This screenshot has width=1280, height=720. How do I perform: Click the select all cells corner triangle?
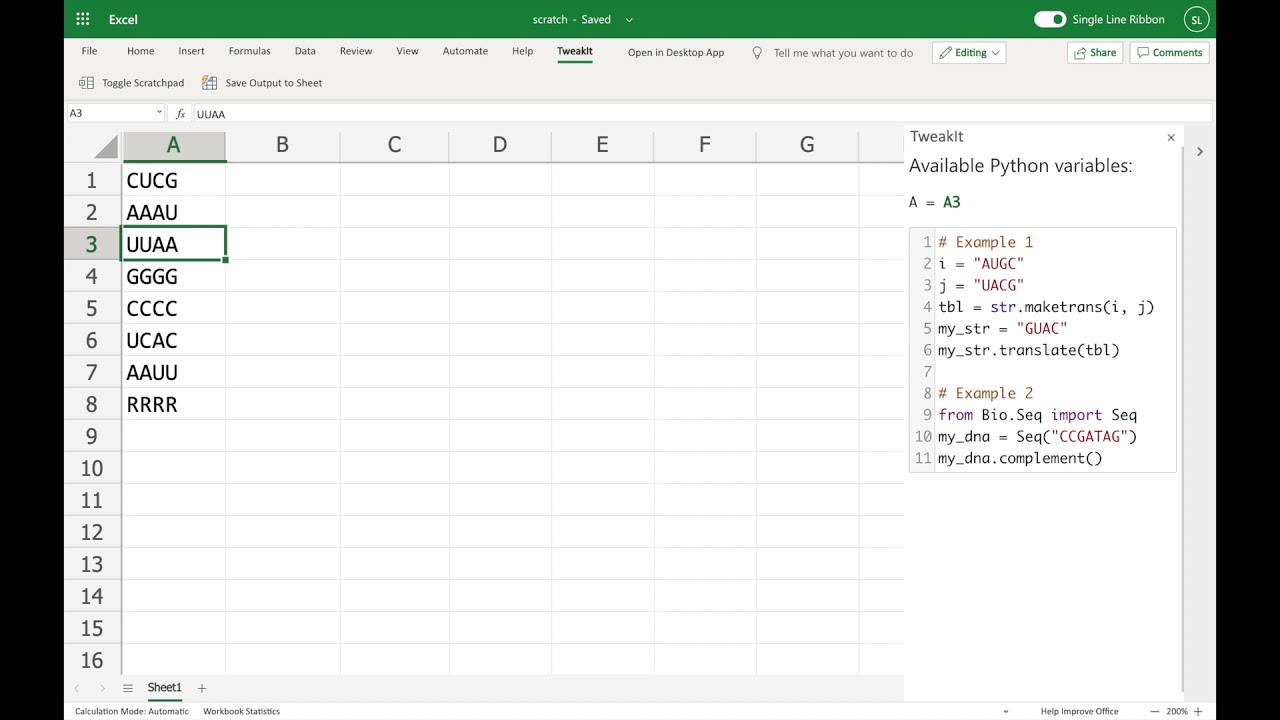(106, 147)
